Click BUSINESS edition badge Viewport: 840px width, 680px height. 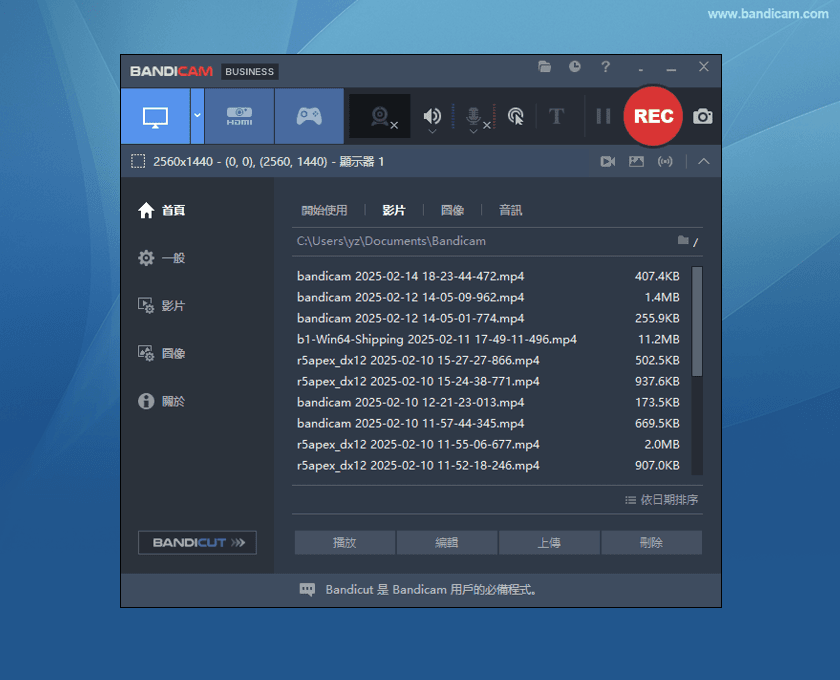coord(250,71)
